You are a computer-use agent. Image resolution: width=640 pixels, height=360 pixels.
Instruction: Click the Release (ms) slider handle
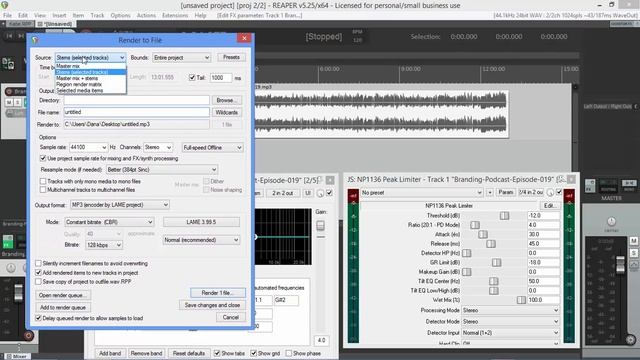(x=491, y=244)
